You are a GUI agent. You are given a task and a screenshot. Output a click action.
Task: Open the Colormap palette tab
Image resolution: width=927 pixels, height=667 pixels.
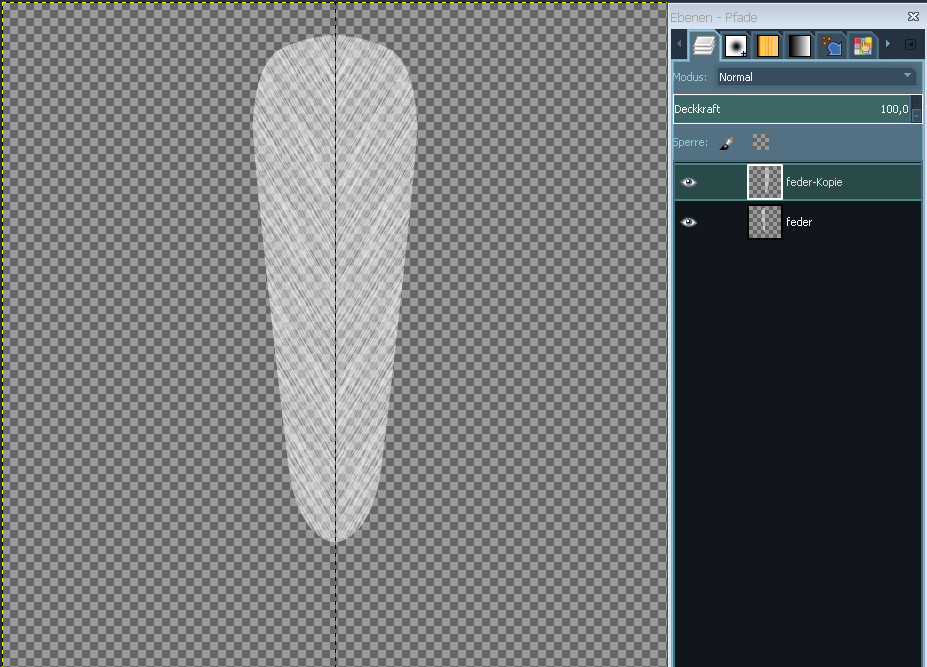click(862, 46)
